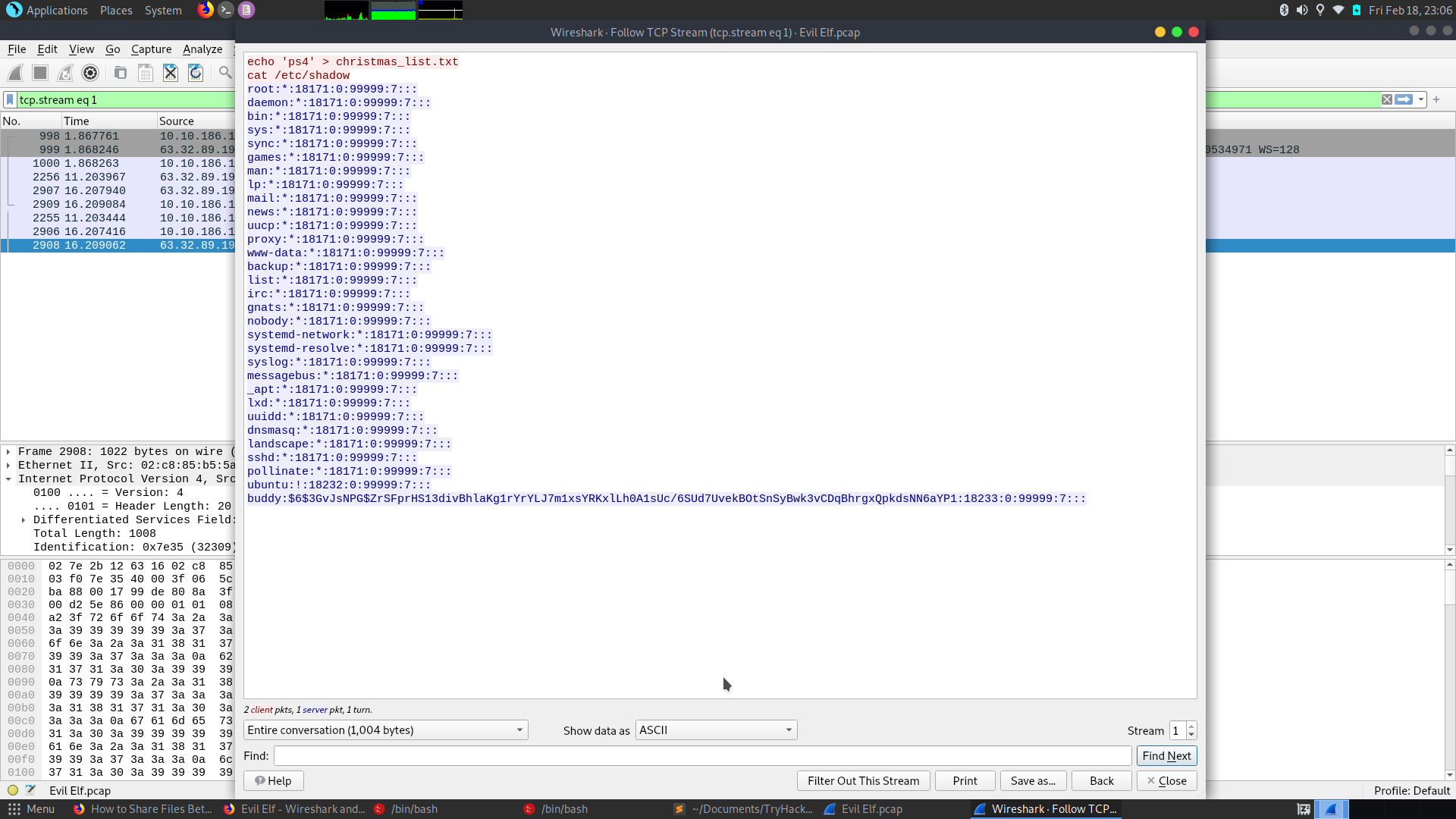Click the close capture file icon
The height and width of the screenshot is (819, 1456).
click(x=171, y=73)
